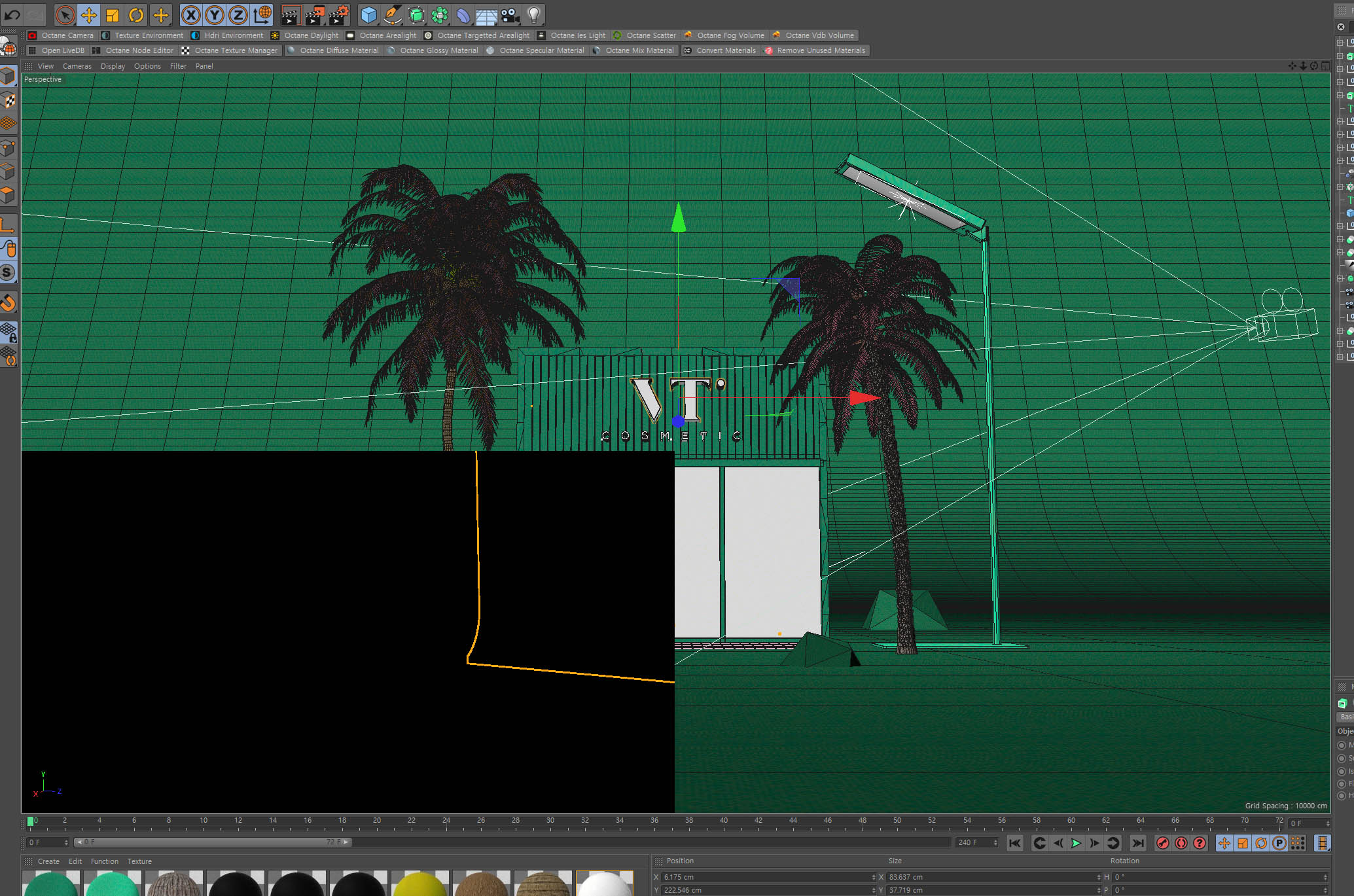Viewport: 1354px width, 896px height.
Task: Open Edit Render Settings icon
Action: click(338, 14)
